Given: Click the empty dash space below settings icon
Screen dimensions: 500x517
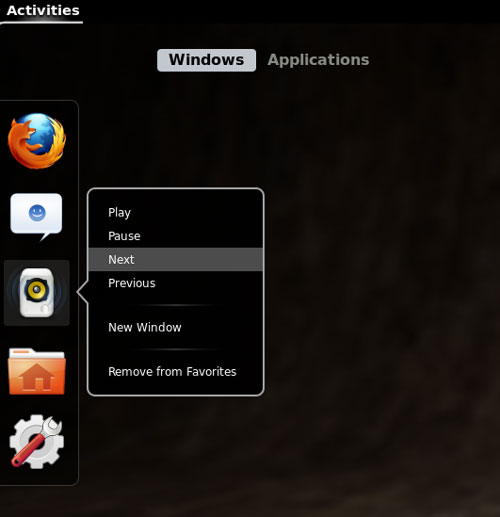Looking at the screenshot, I should (x=38, y=477).
